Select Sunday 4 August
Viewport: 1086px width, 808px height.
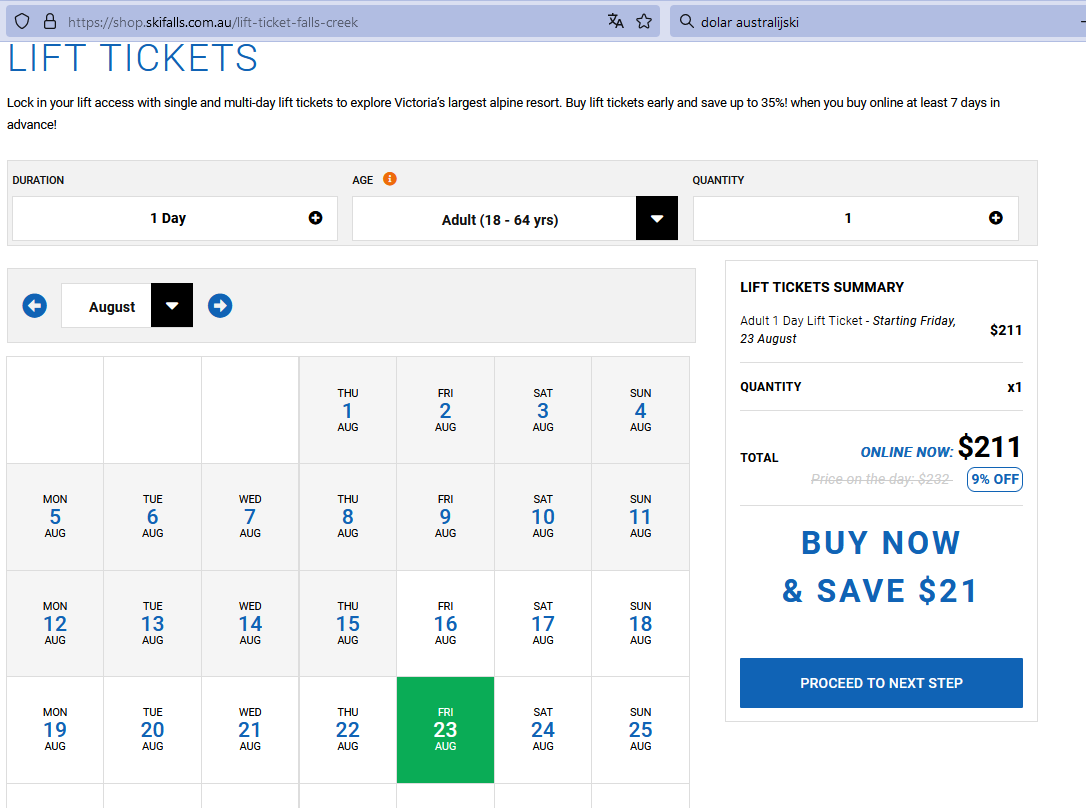click(641, 410)
